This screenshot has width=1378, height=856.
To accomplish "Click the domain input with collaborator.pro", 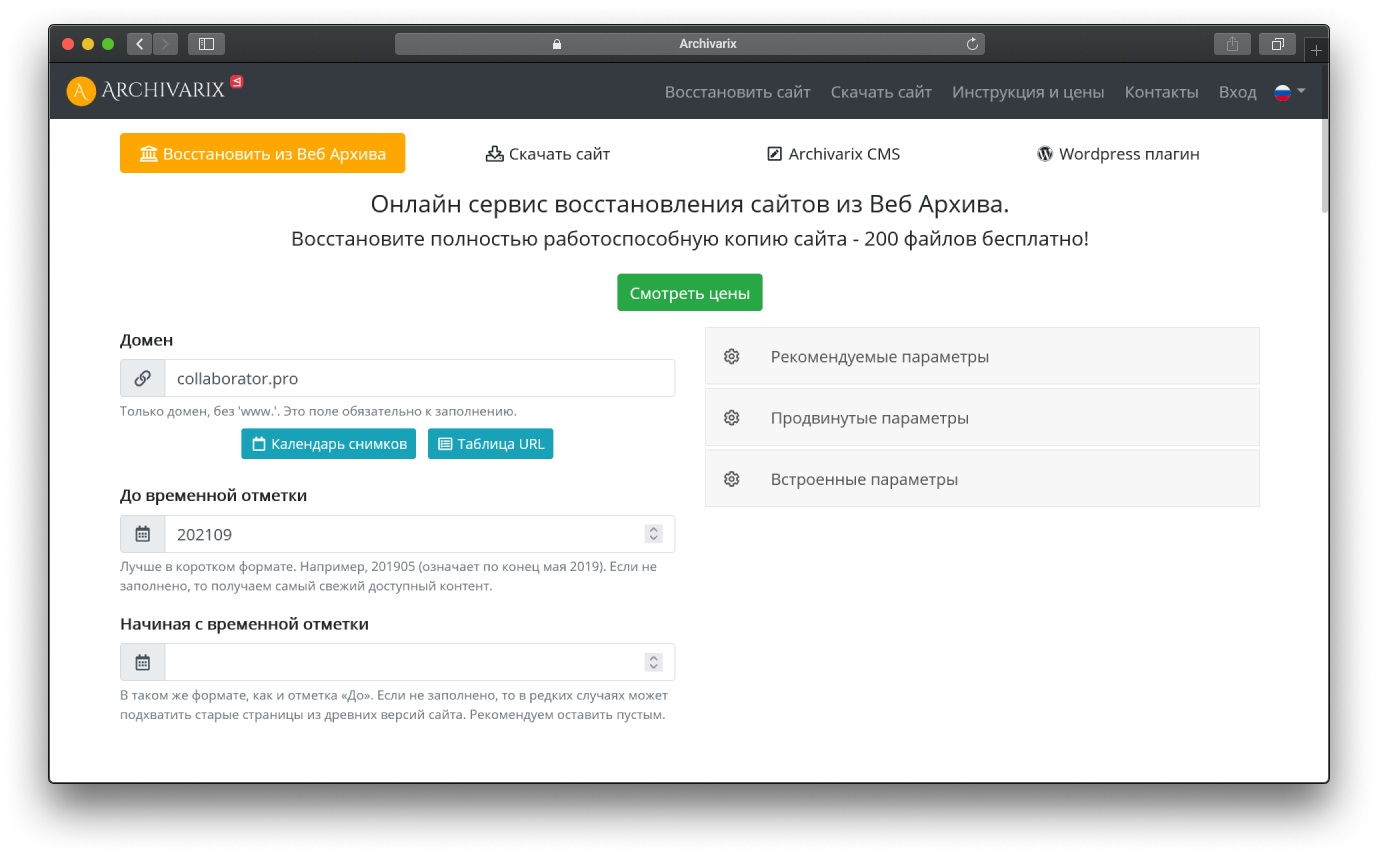I will [x=418, y=378].
